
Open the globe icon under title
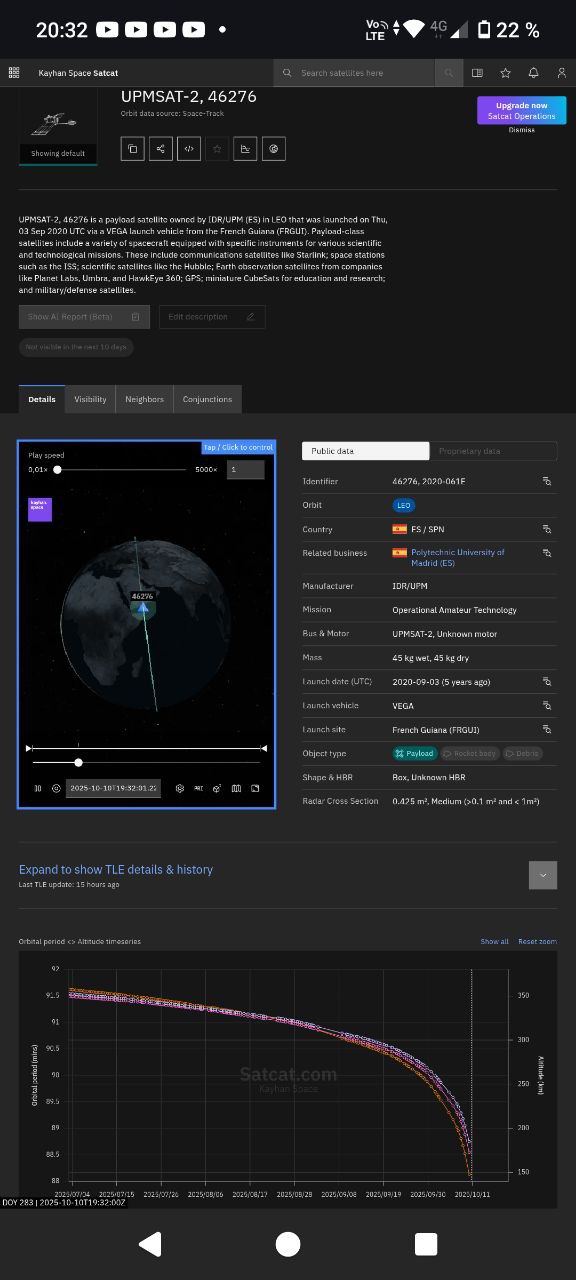[x=273, y=149]
